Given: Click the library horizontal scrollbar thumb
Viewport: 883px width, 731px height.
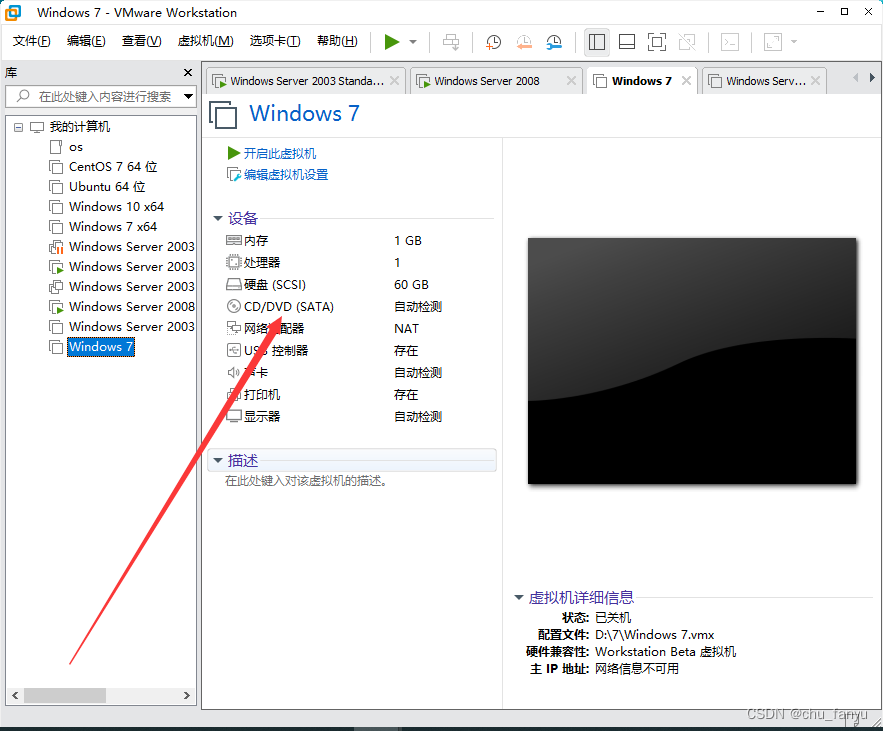Looking at the screenshot, I should (64, 696).
